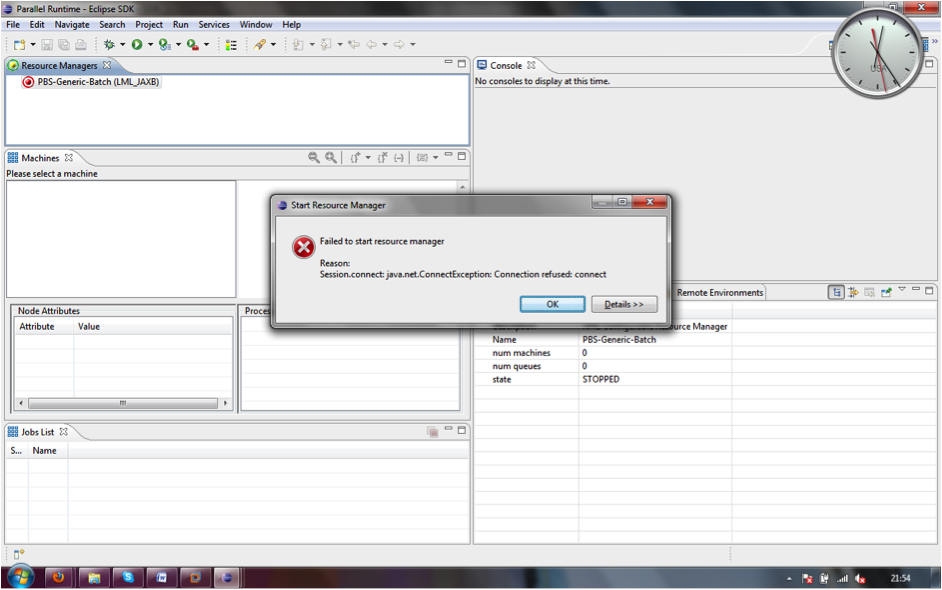Image resolution: width=942 pixels, height=590 pixels.
Task: Click OK in Start Resource Manager dialog
Action: (552, 305)
